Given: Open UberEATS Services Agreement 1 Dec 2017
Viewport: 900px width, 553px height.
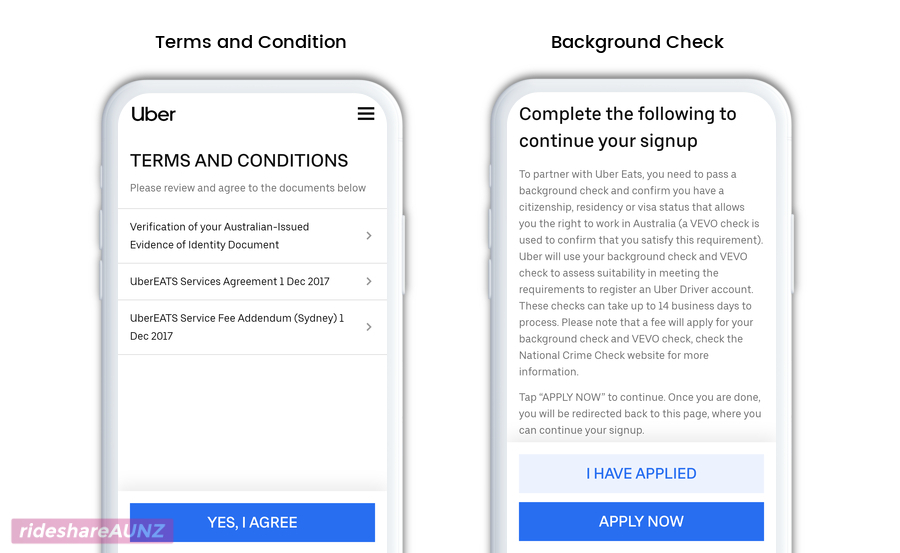Looking at the screenshot, I should pyautogui.click(x=253, y=281).
